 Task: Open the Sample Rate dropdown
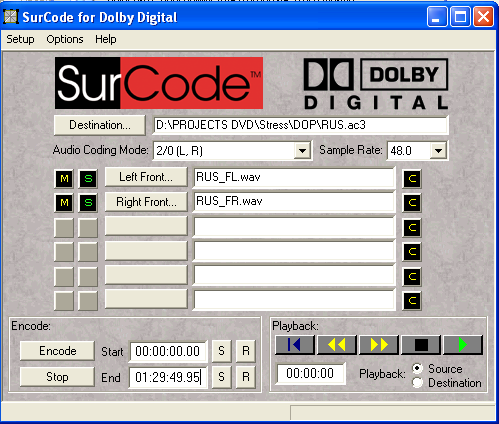438,151
